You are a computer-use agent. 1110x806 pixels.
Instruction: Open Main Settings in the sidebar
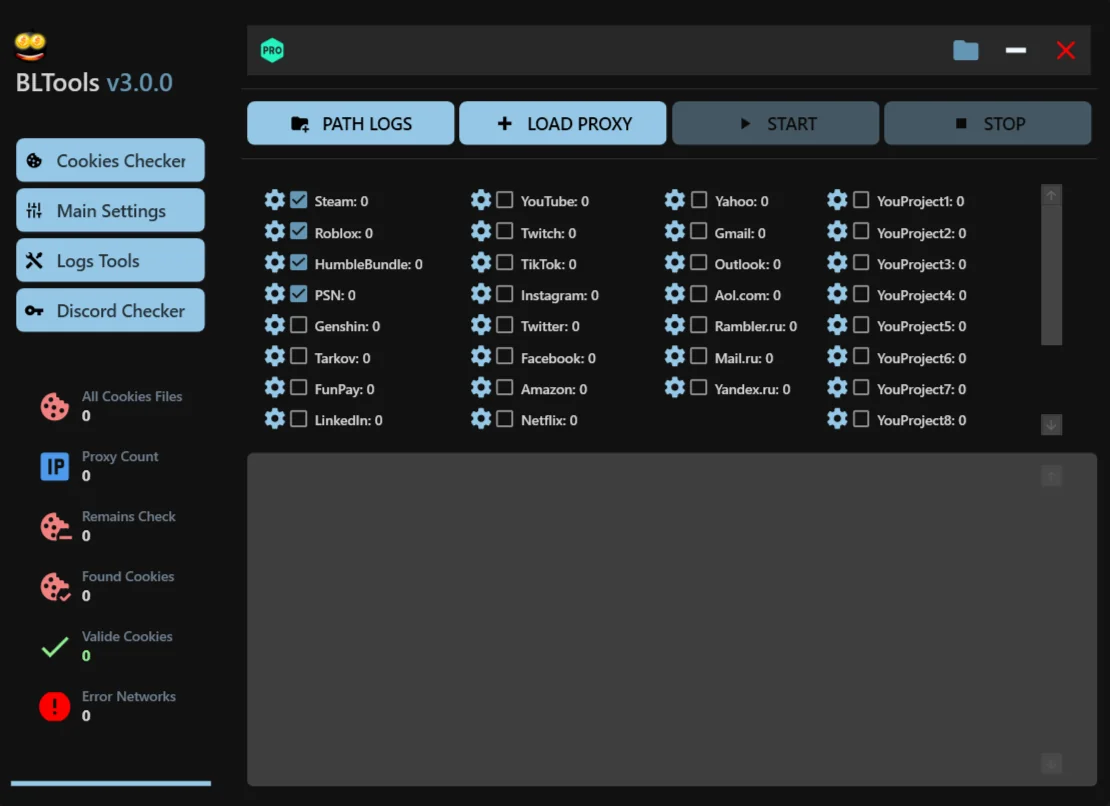coord(110,210)
